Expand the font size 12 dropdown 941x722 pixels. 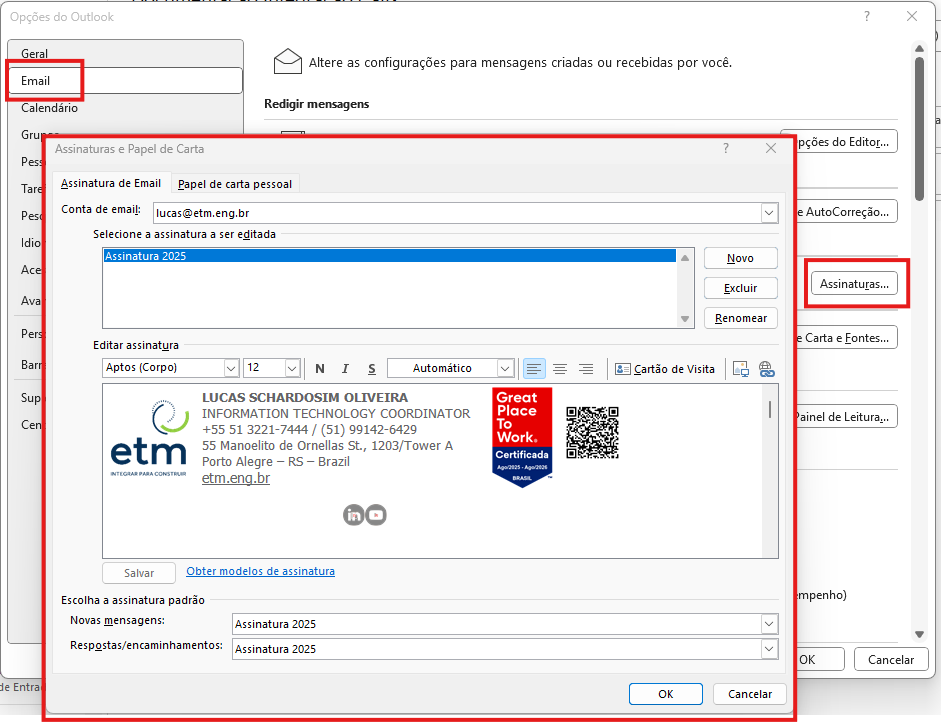pyautogui.click(x=292, y=368)
